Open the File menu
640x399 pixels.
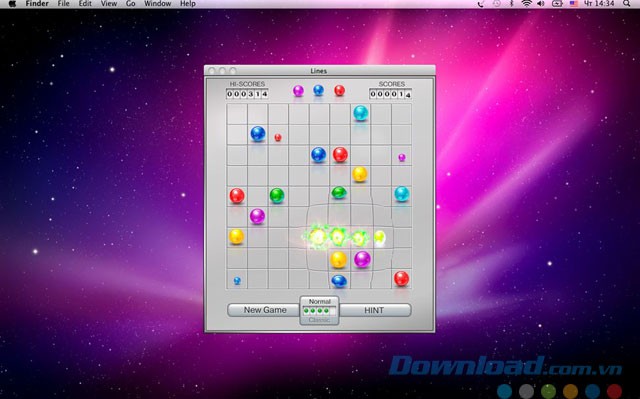click(x=63, y=4)
